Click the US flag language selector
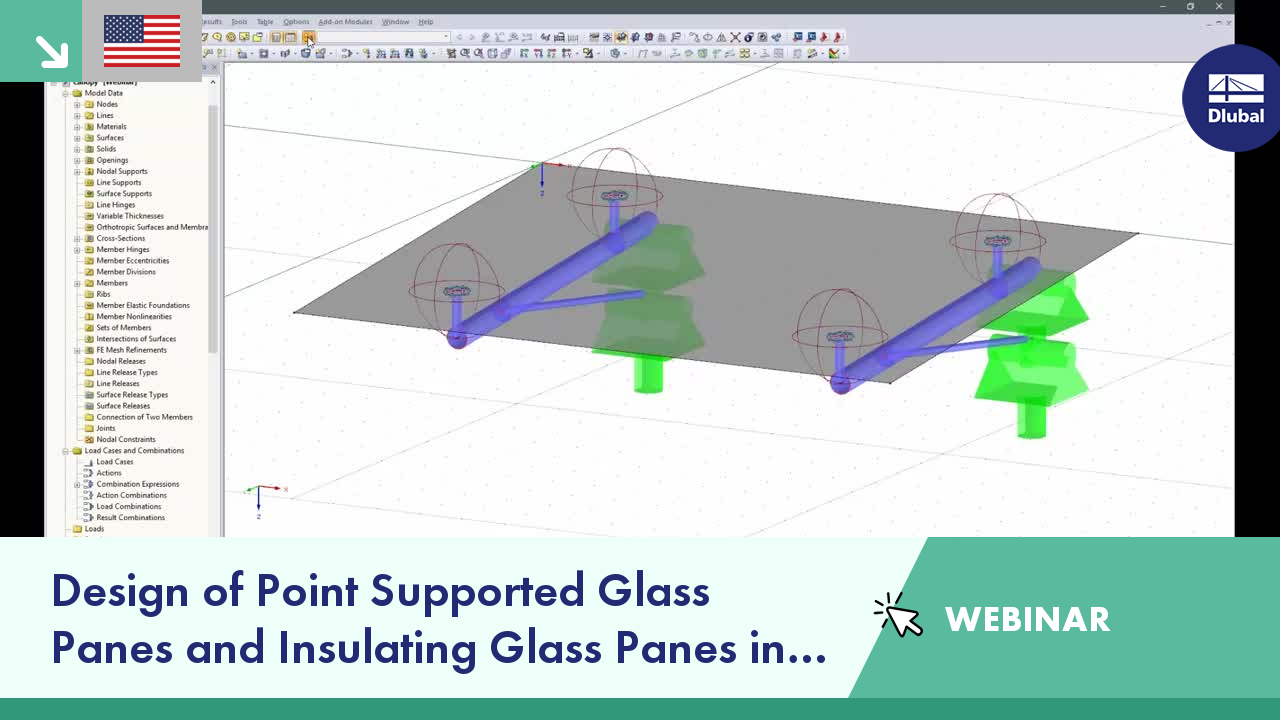This screenshot has width=1280, height=720. pyautogui.click(x=141, y=41)
